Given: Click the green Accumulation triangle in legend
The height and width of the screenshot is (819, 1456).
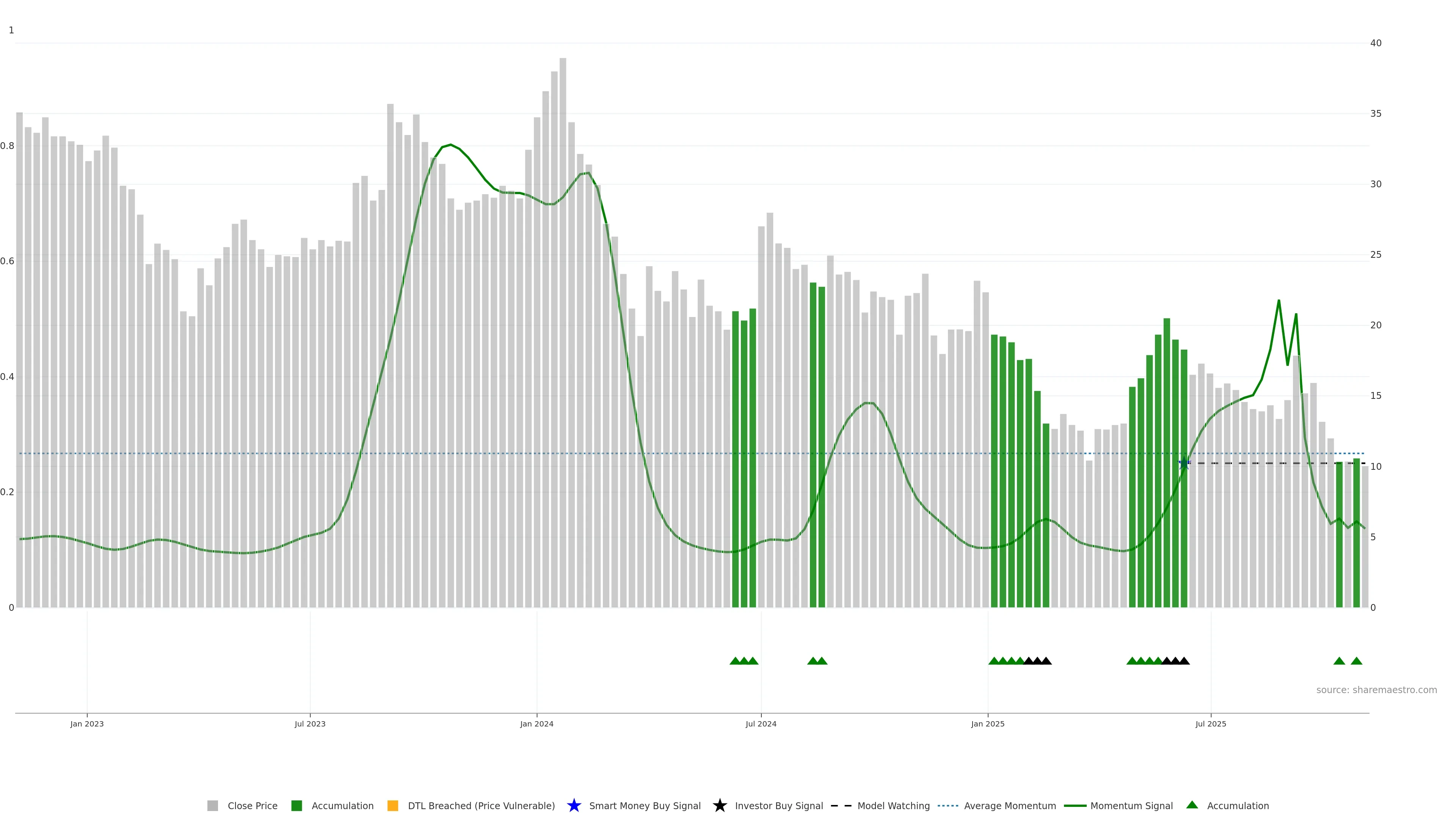Looking at the screenshot, I should tap(1192, 805).
